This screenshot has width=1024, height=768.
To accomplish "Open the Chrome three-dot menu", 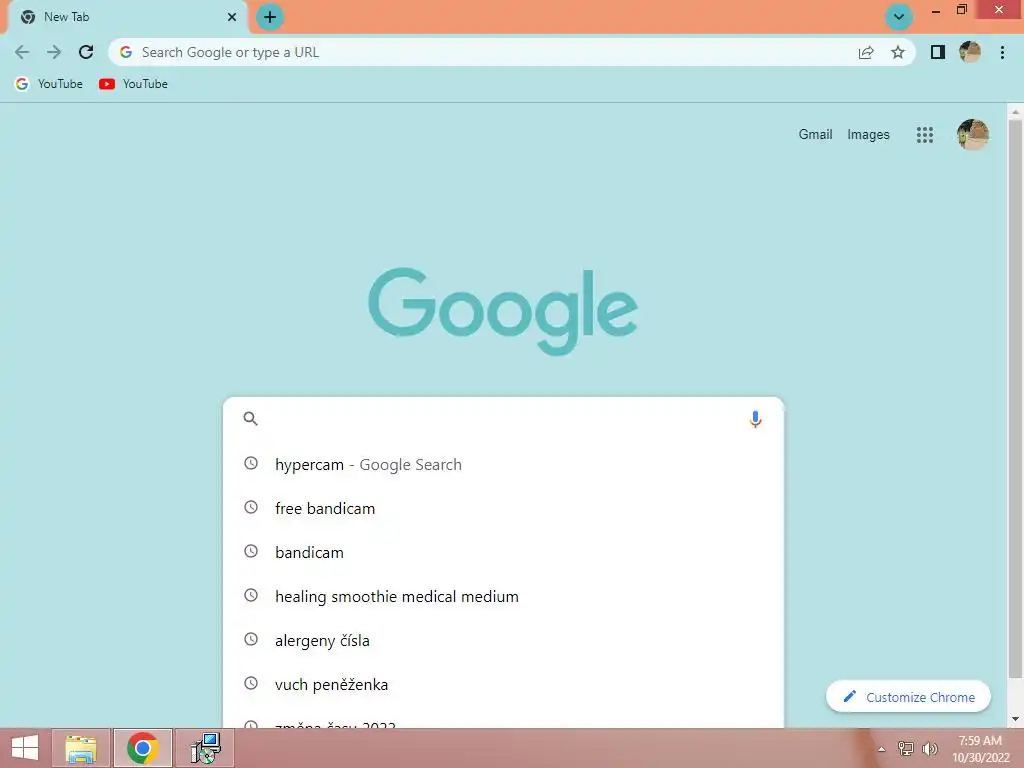I will (x=1002, y=52).
